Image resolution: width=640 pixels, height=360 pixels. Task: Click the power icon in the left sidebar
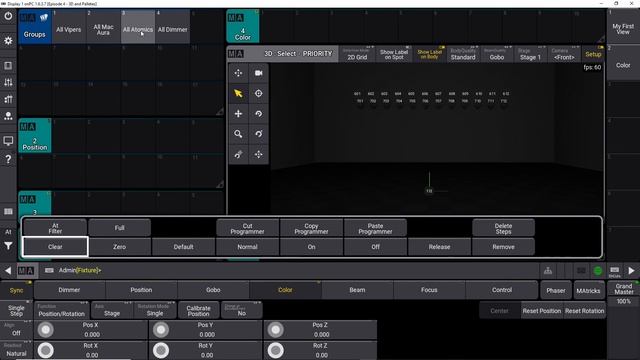pyautogui.click(x=8, y=17)
